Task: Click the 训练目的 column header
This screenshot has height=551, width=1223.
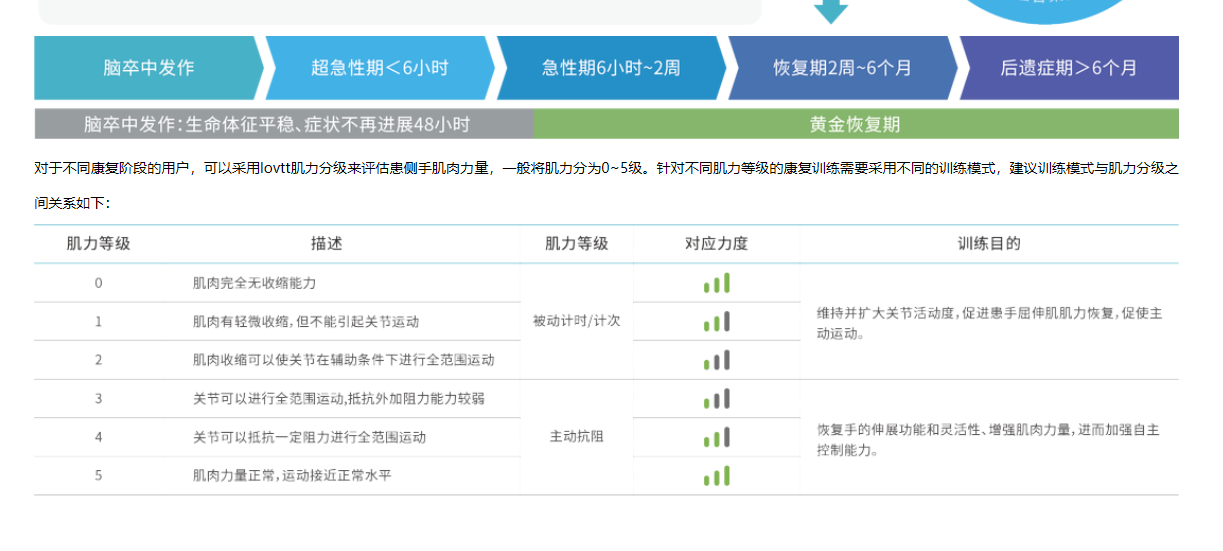Action: 989,244
